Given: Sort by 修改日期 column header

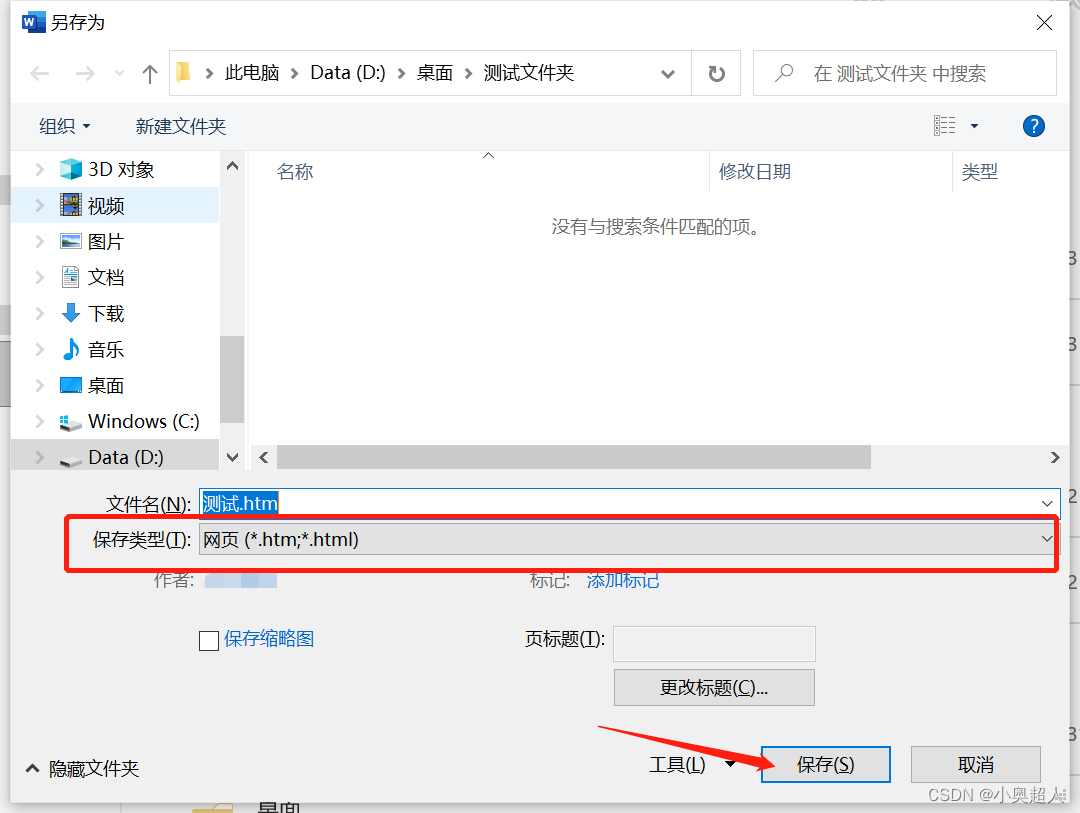Looking at the screenshot, I should click(x=755, y=172).
